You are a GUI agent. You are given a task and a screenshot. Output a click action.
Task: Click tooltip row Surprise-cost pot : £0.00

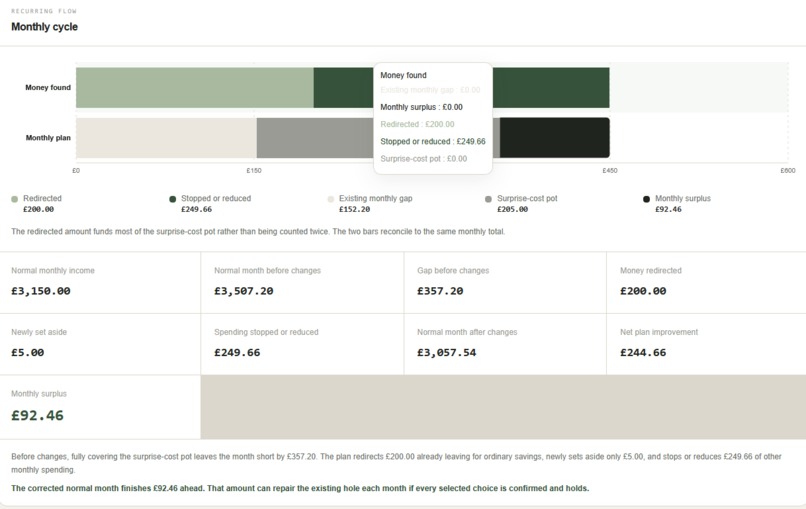coord(424,158)
